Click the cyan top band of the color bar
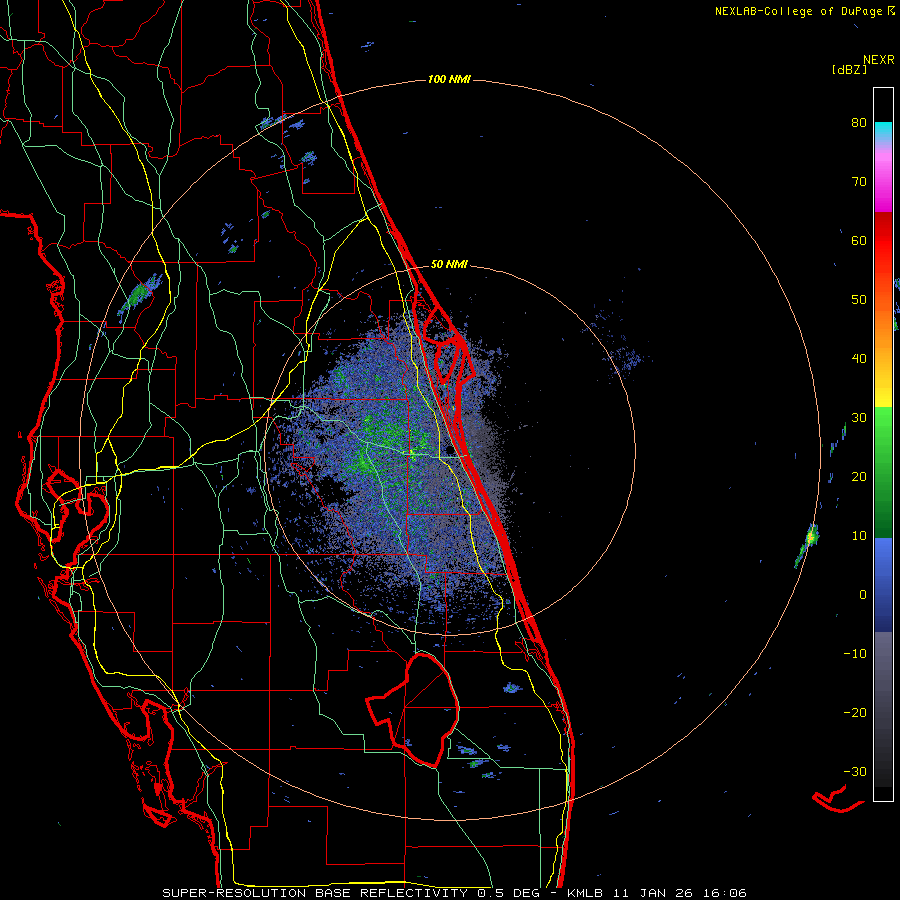This screenshot has height=900, width=900. [883, 131]
